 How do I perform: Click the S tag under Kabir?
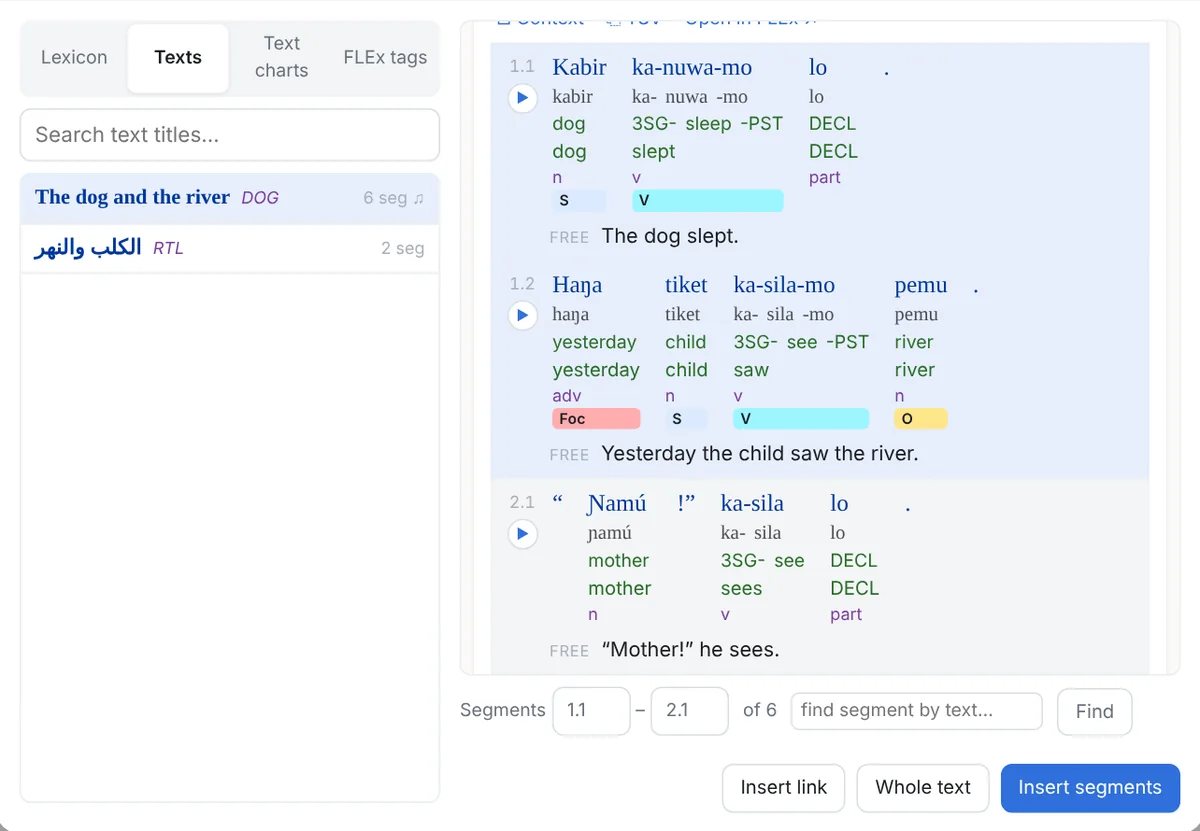[579, 201]
